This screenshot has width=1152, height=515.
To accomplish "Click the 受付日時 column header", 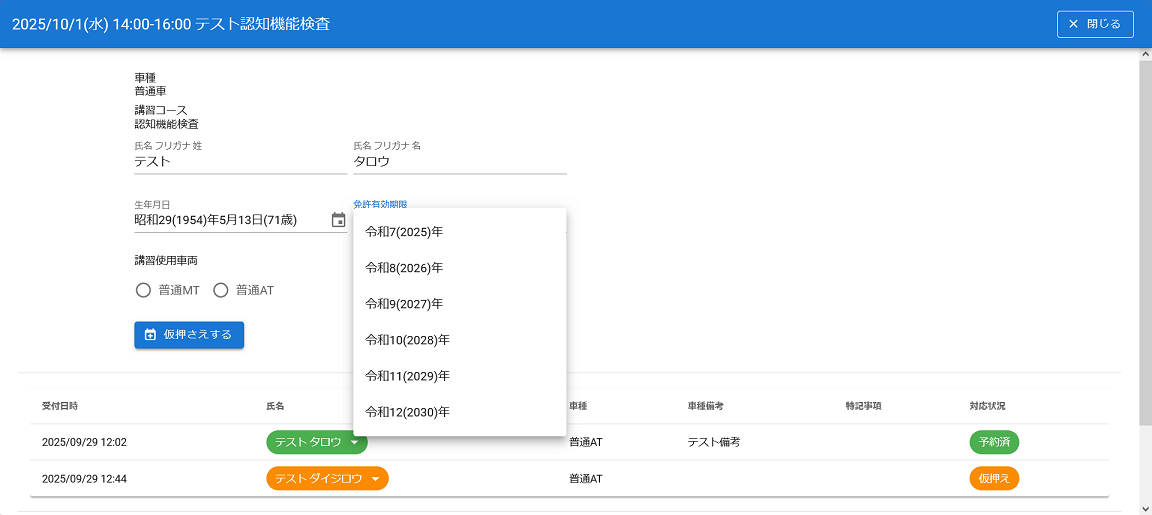I will (60, 406).
